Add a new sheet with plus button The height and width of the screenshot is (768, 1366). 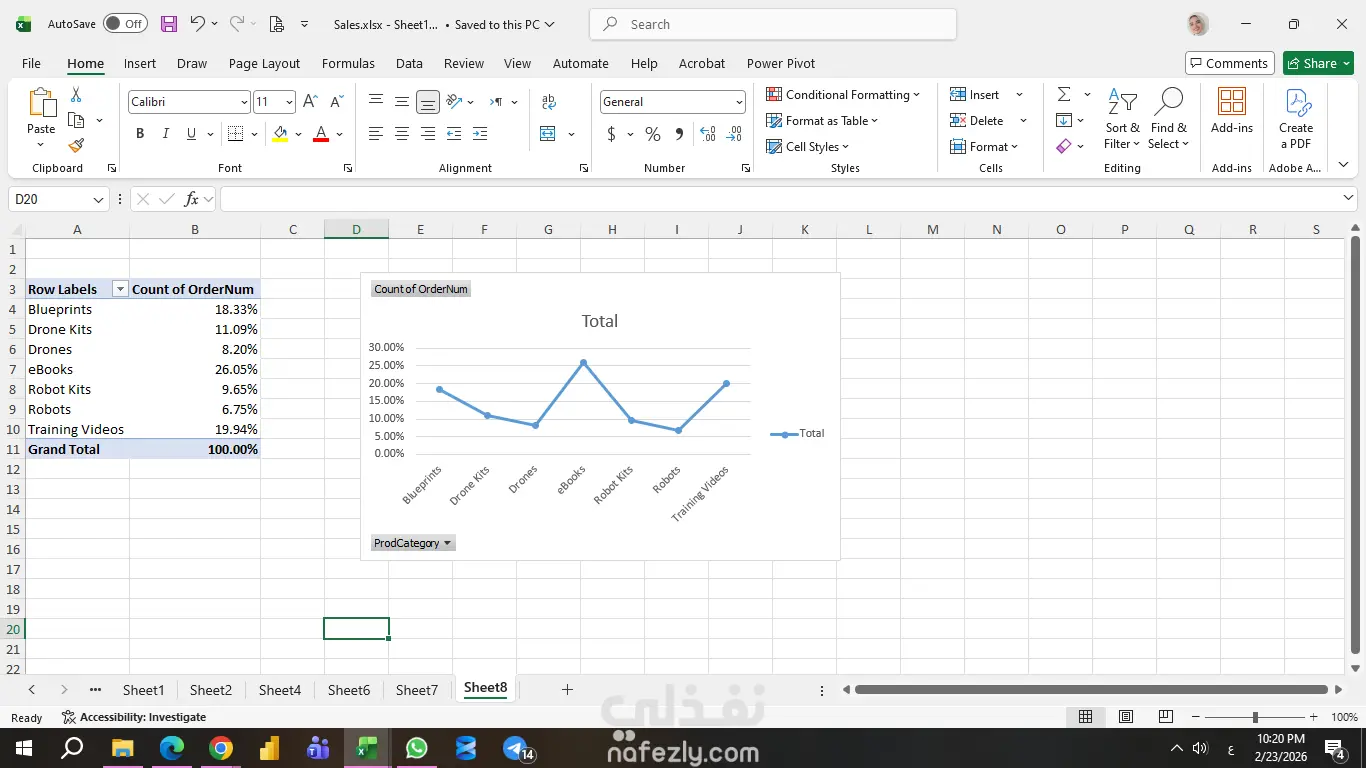click(567, 690)
